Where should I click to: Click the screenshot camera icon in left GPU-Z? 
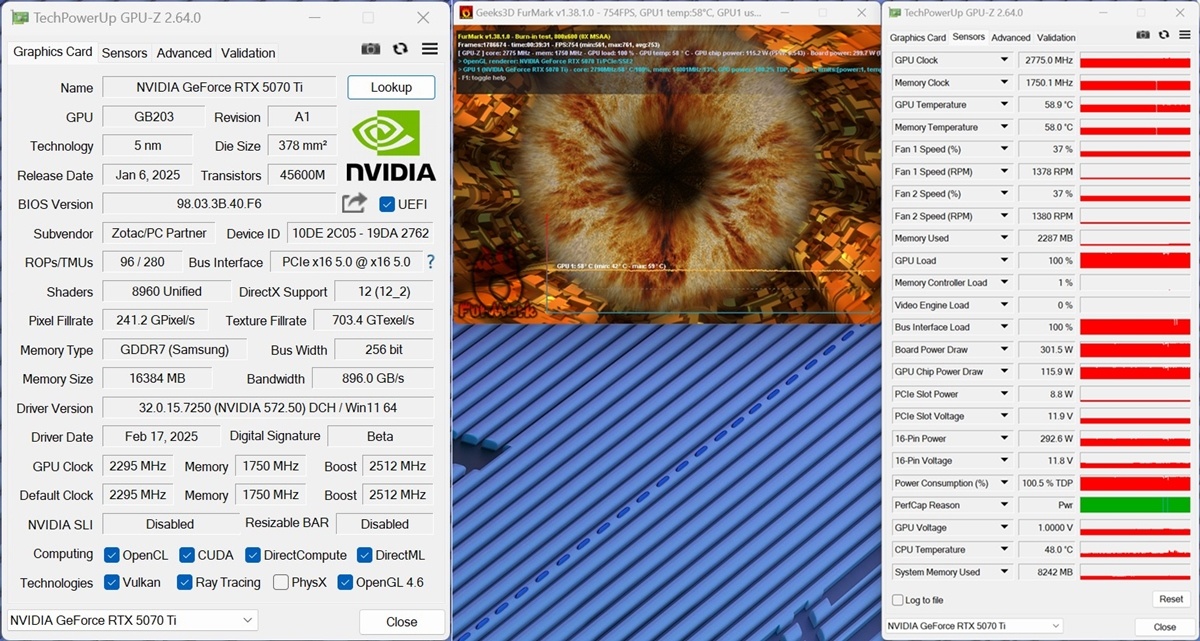[370, 49]
